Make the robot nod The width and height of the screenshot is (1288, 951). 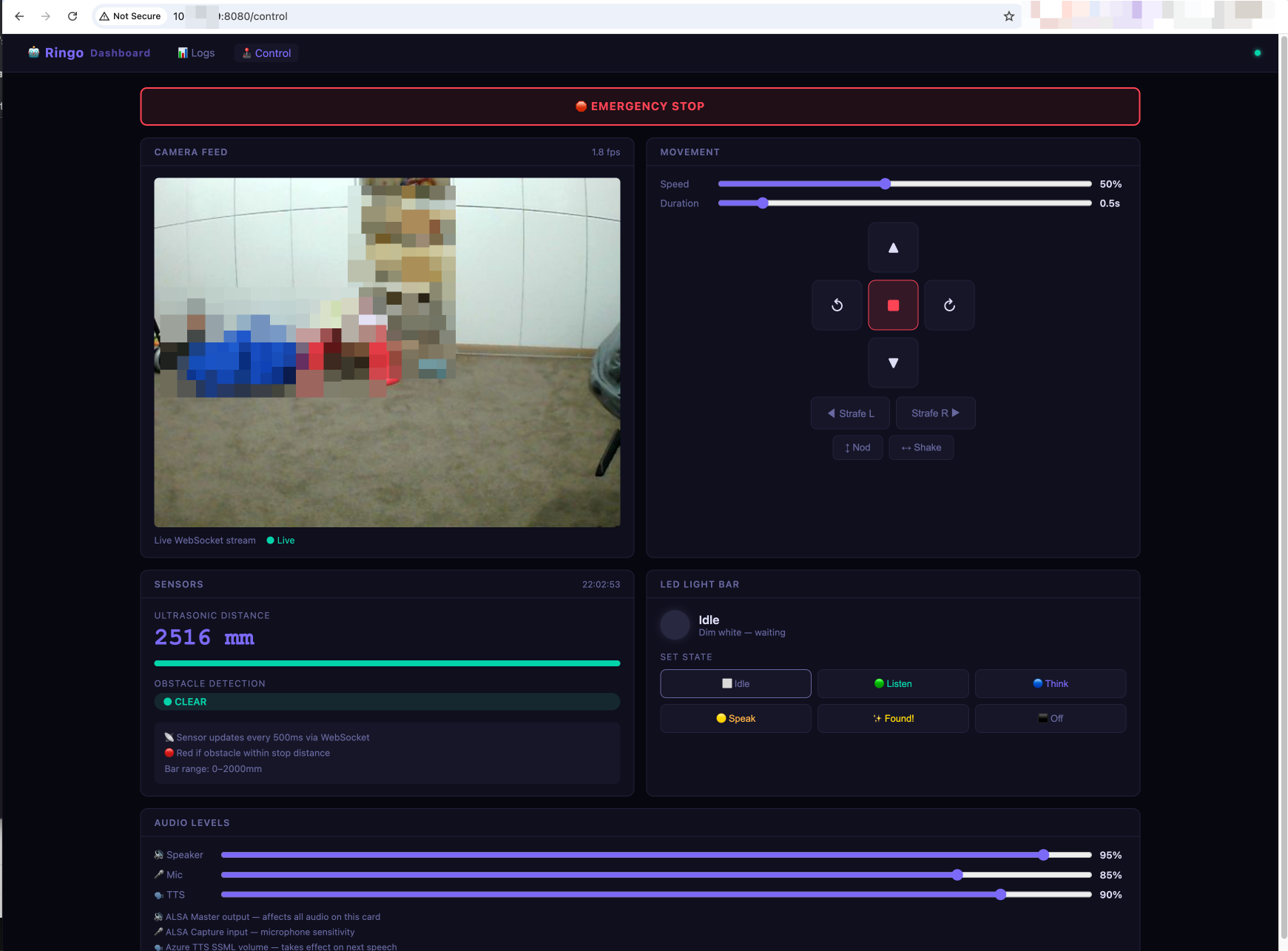click(857, 447)
